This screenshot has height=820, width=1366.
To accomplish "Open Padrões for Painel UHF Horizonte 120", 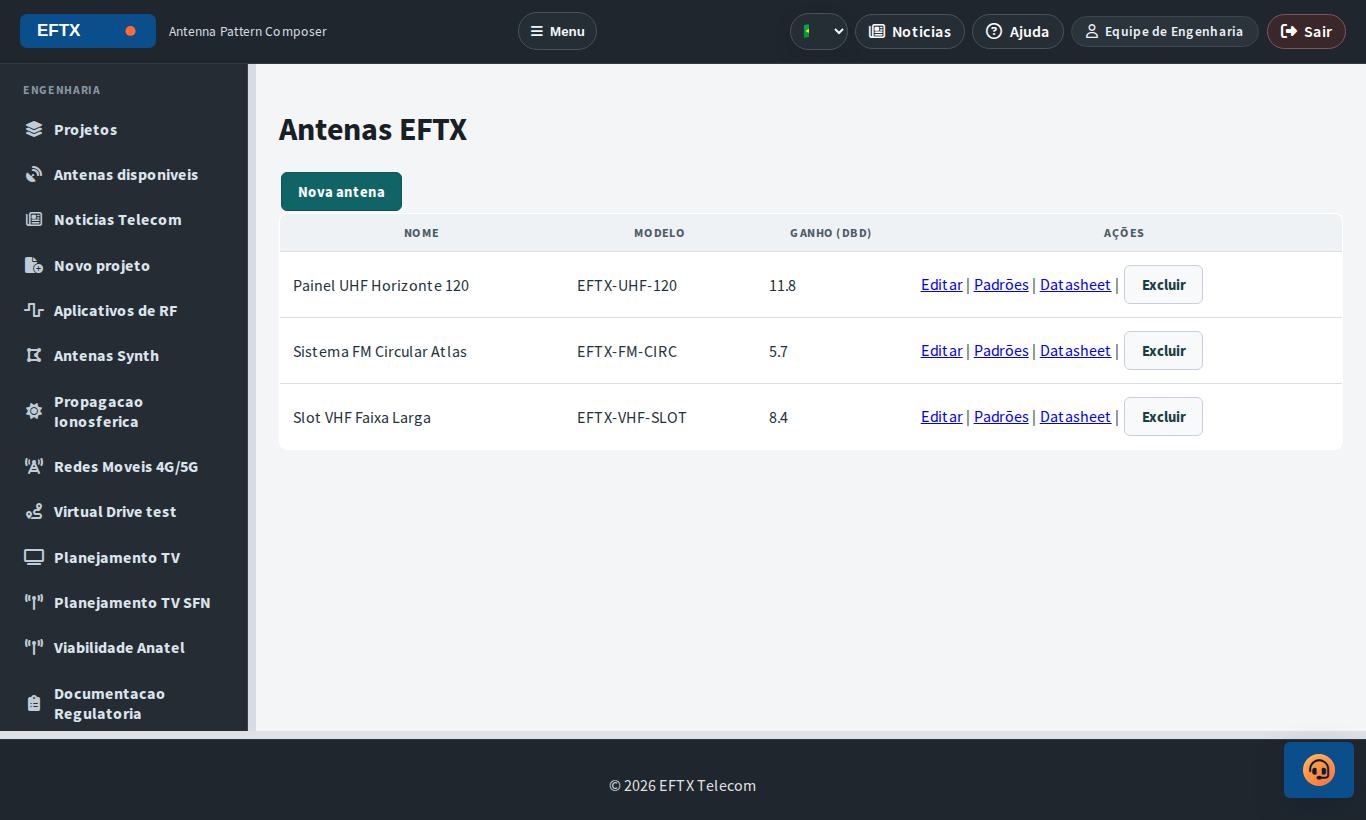I will pos(1001,284).
